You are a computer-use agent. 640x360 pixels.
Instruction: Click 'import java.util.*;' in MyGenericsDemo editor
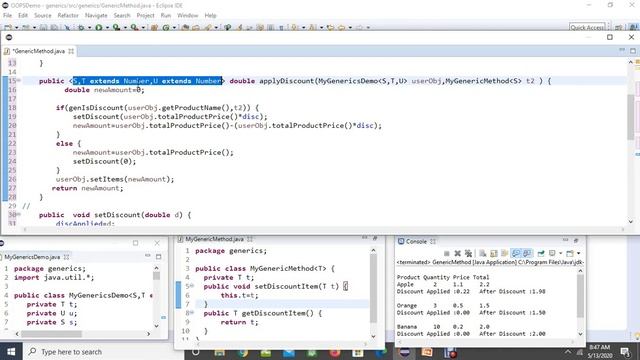(x=54, y=277)
